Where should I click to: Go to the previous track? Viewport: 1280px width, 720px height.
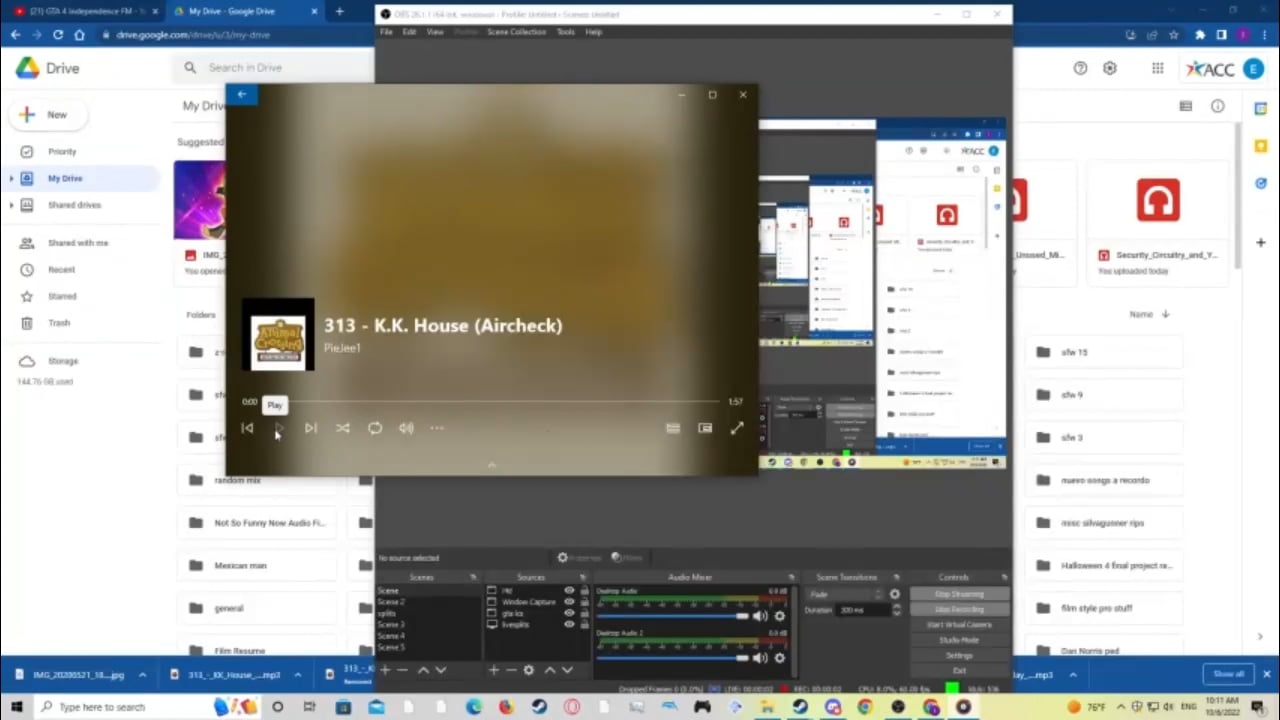pos(247,428)
